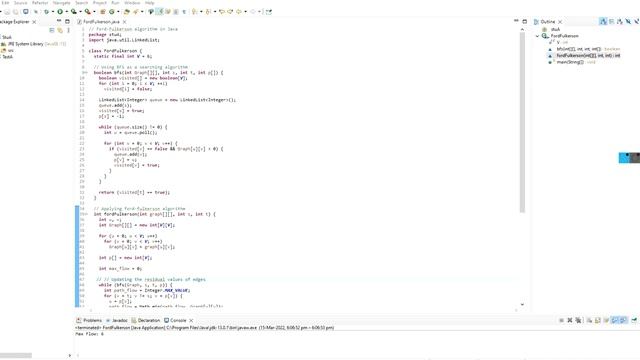Collapse all in Package Explorer
The height and width of the screenshot is (360, 640).
click(x=52, y=30)
